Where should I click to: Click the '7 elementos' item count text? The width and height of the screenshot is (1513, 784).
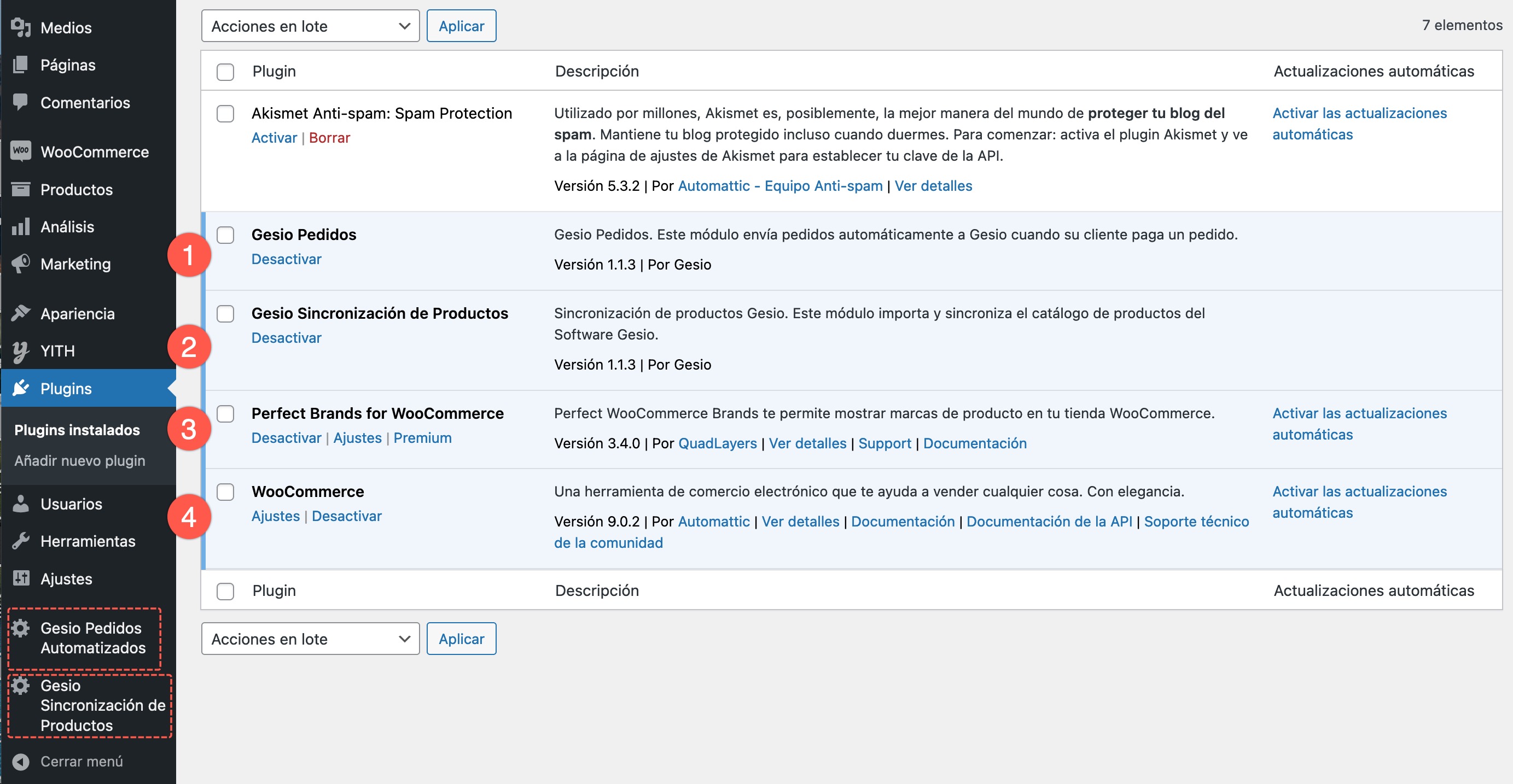(x=1462, y=25)
